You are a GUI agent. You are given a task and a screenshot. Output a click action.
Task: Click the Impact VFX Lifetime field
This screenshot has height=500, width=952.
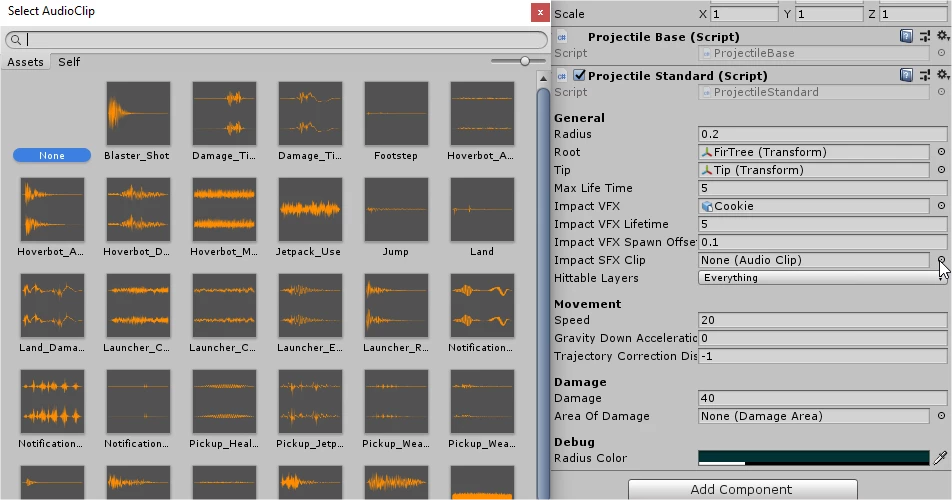pos(823,224)
